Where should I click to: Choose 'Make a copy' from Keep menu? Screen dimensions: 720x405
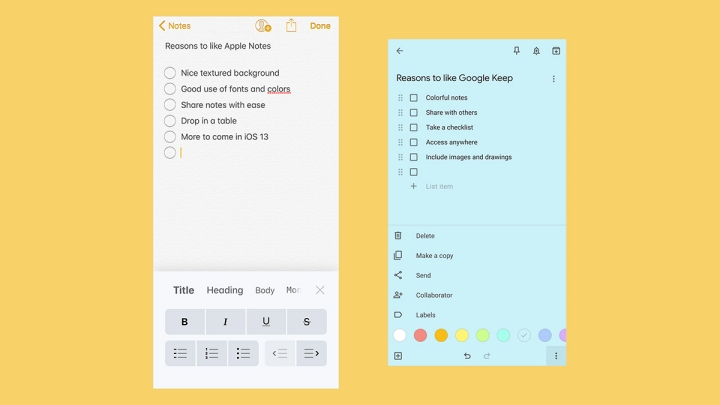coord(434,256)
